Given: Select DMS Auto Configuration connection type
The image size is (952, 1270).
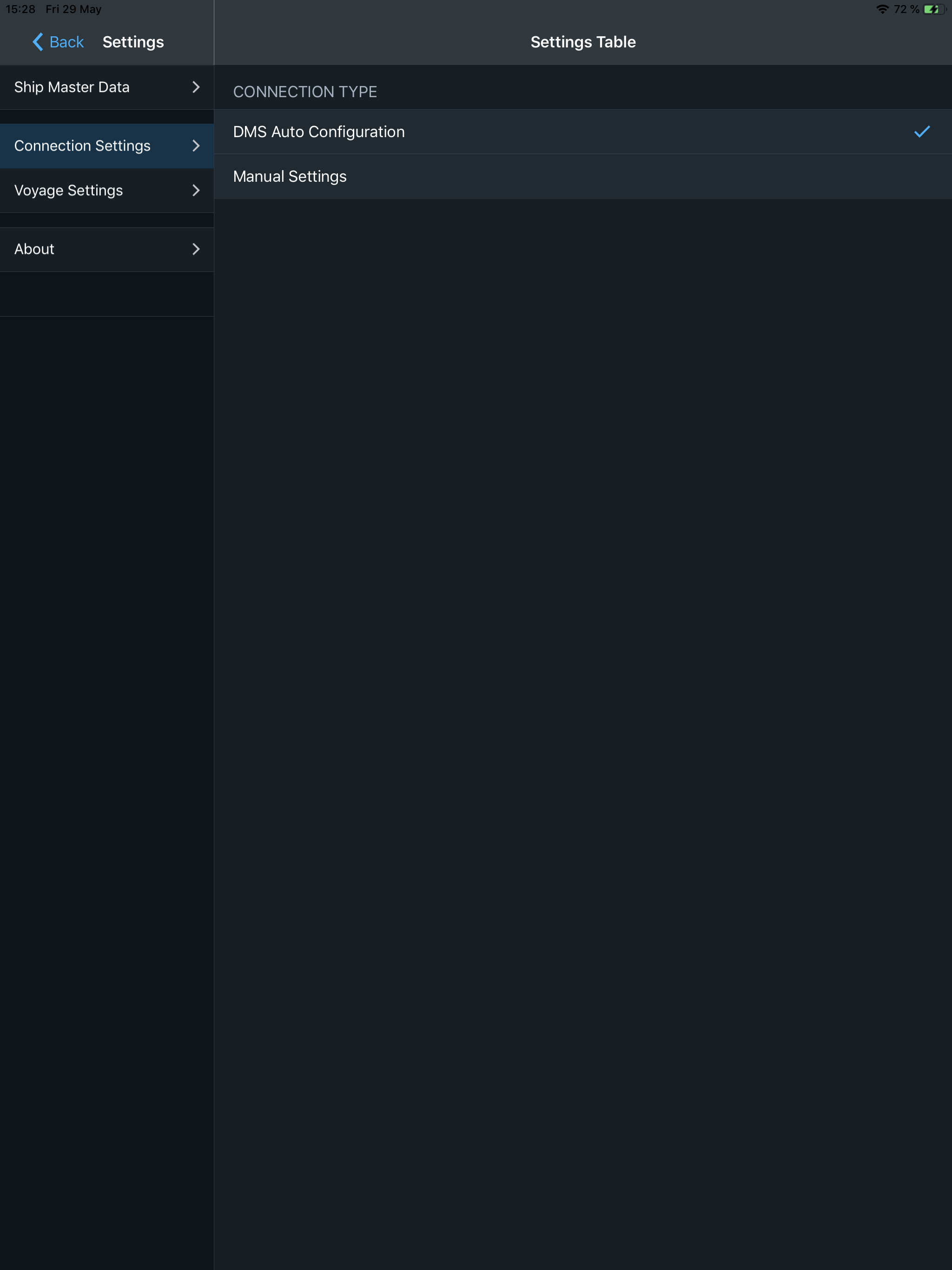Looking at the screenshot, I should pyautogui.click(x=319, y=132).
